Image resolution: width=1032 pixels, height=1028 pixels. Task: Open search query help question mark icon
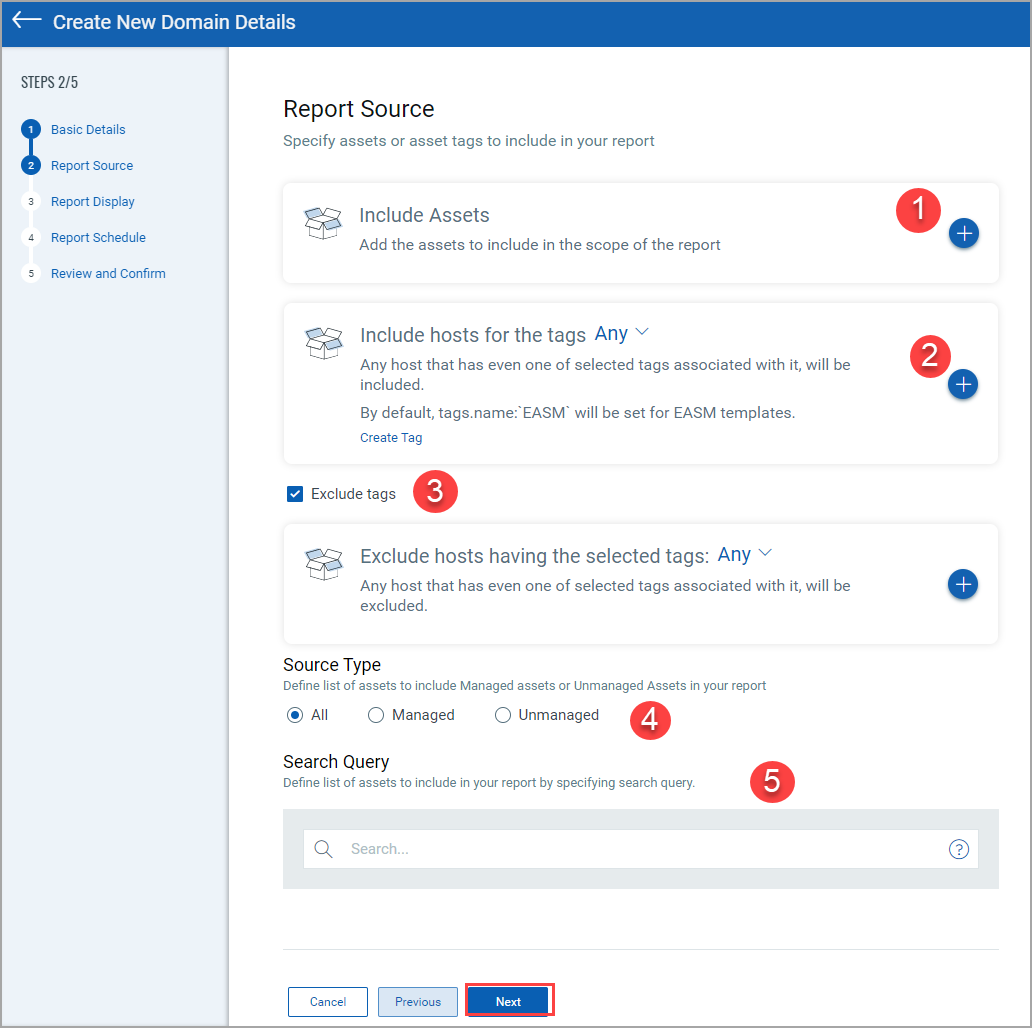coord(958,849)
